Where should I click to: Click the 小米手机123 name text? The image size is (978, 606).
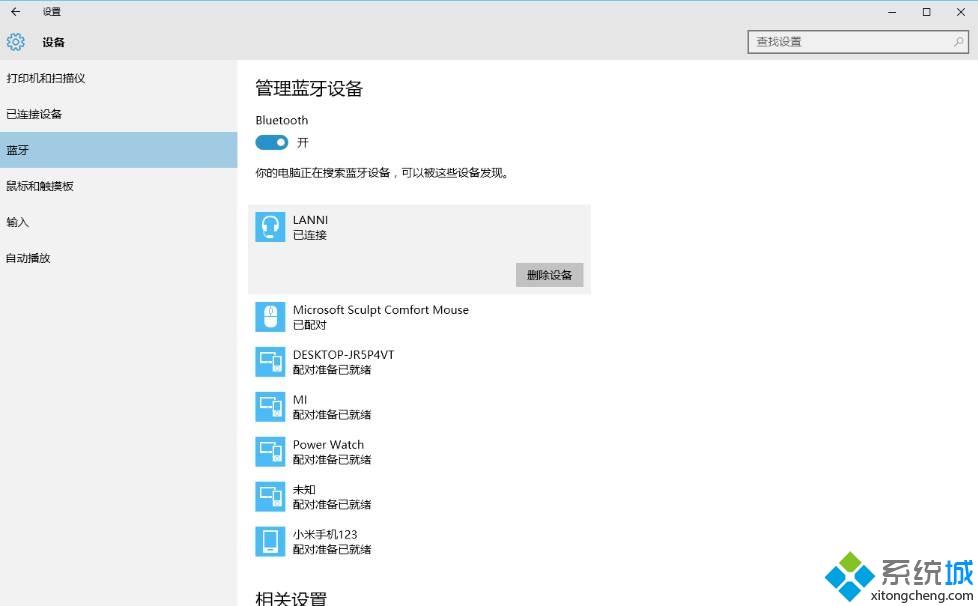point(325,534)
